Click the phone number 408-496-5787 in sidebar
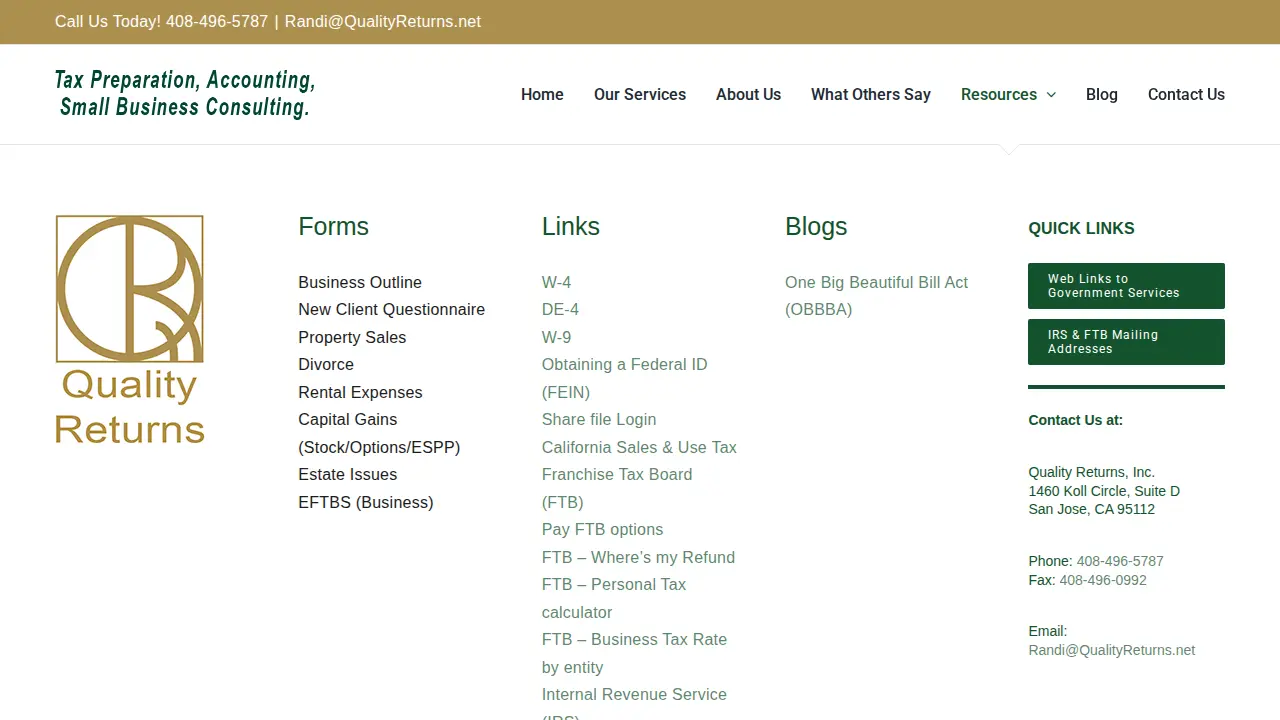Viewport: 1280px width, 720px height. click(1120, 562)
